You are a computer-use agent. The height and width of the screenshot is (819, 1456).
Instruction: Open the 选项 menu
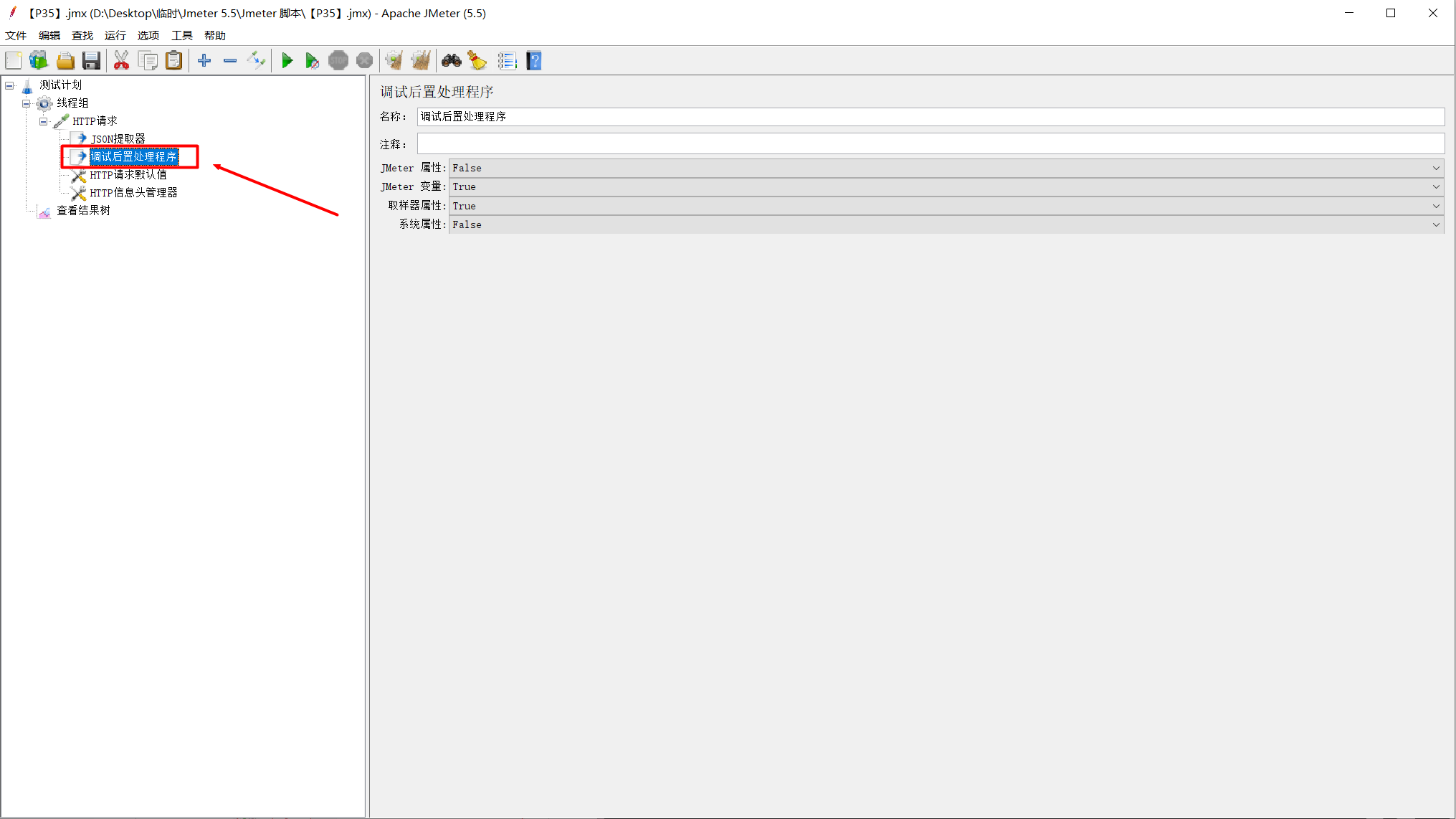point(148,36)
